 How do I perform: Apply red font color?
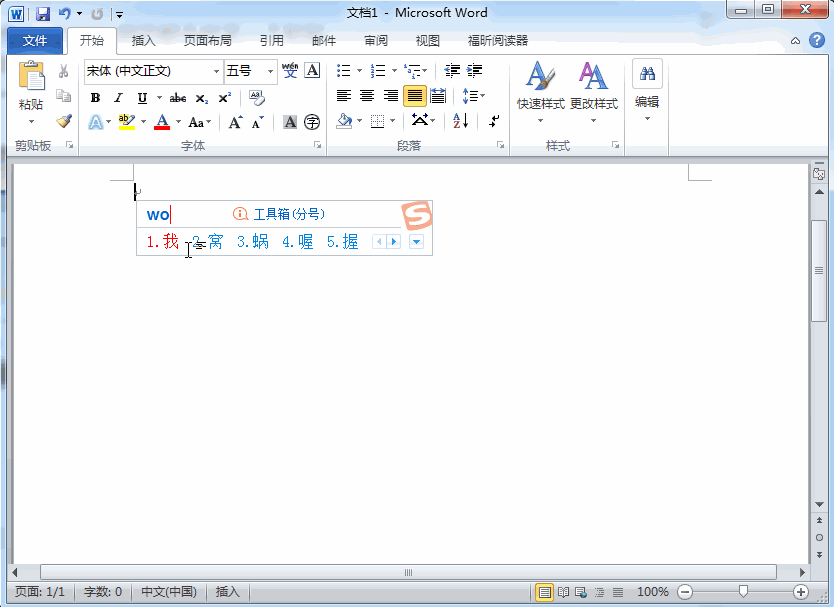tap(162, 122)
